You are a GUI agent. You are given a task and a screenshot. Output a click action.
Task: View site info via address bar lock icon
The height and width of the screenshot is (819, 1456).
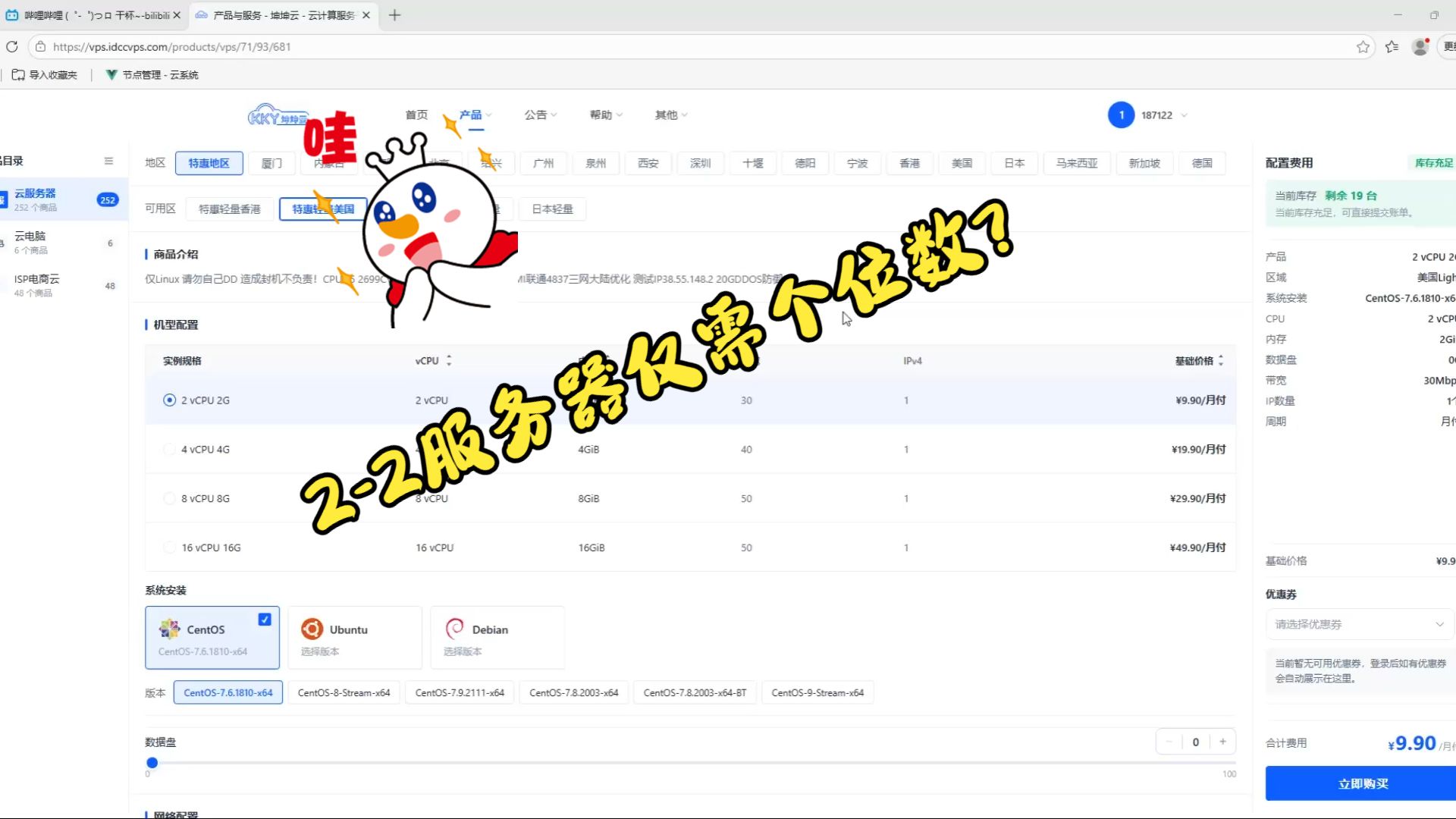[40, 47]
